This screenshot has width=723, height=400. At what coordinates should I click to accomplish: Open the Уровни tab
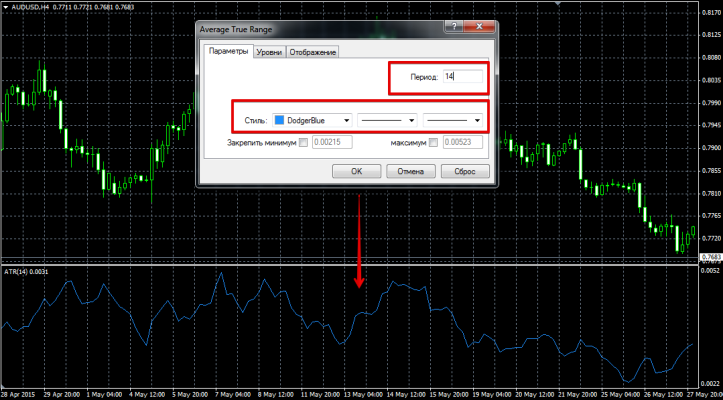pyautogui.click(x=268, y=52)
